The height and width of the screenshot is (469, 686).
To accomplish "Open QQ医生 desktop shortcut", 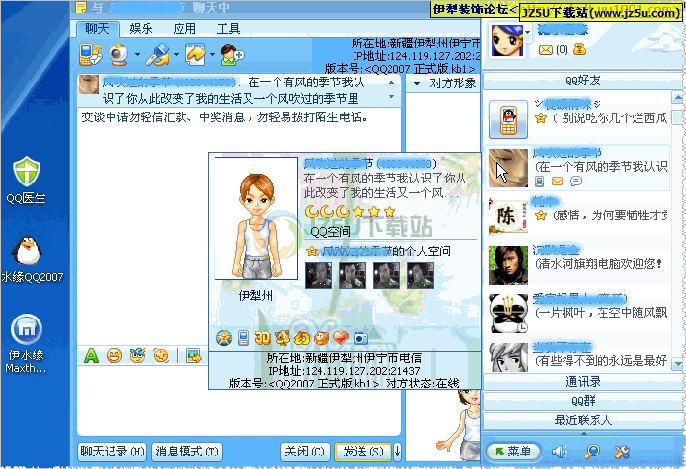I will [27, 180].
